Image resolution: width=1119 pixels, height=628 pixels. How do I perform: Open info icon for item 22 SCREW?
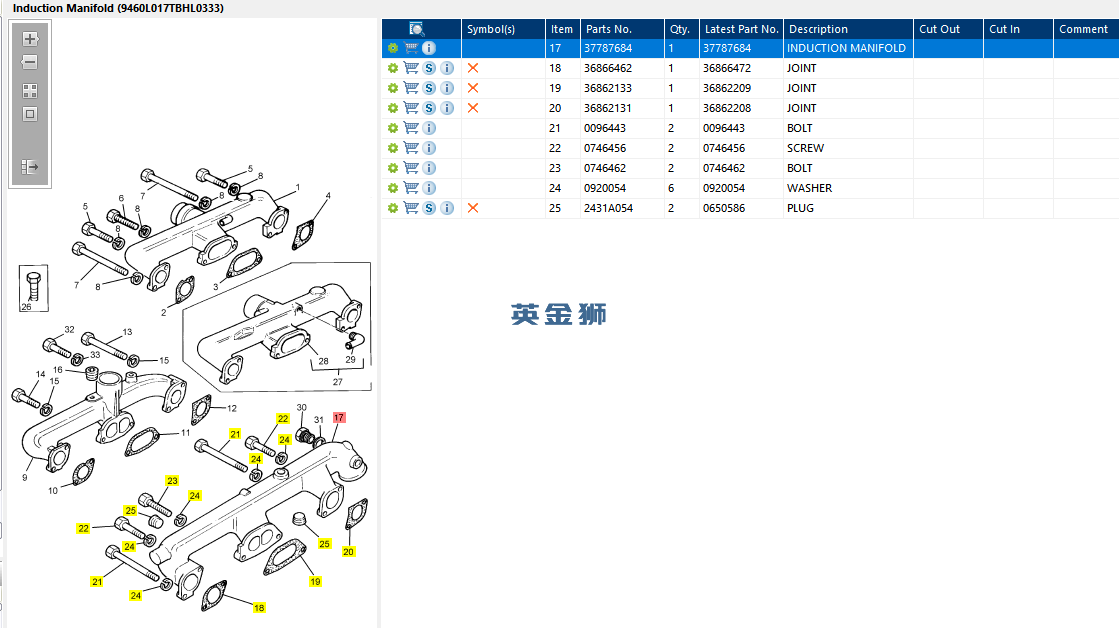coord(429,148)
